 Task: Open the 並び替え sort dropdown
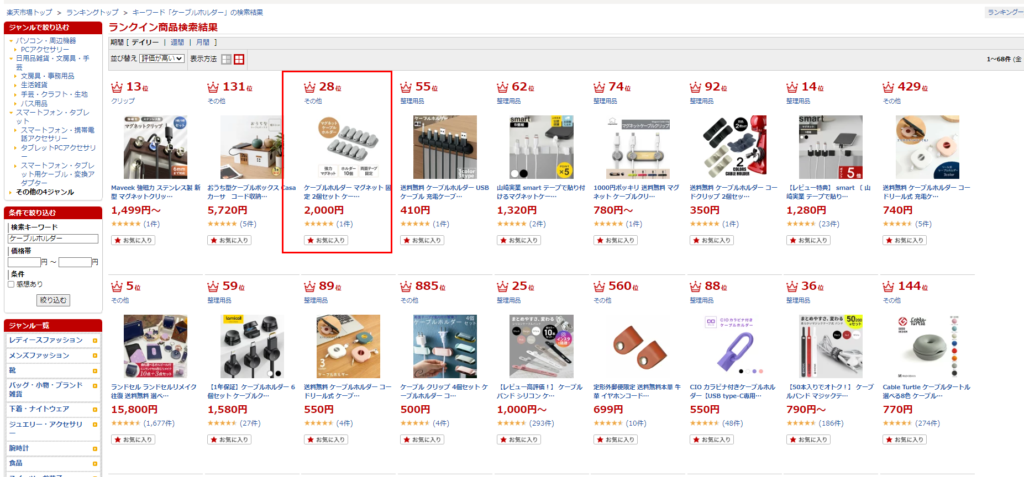161,59
